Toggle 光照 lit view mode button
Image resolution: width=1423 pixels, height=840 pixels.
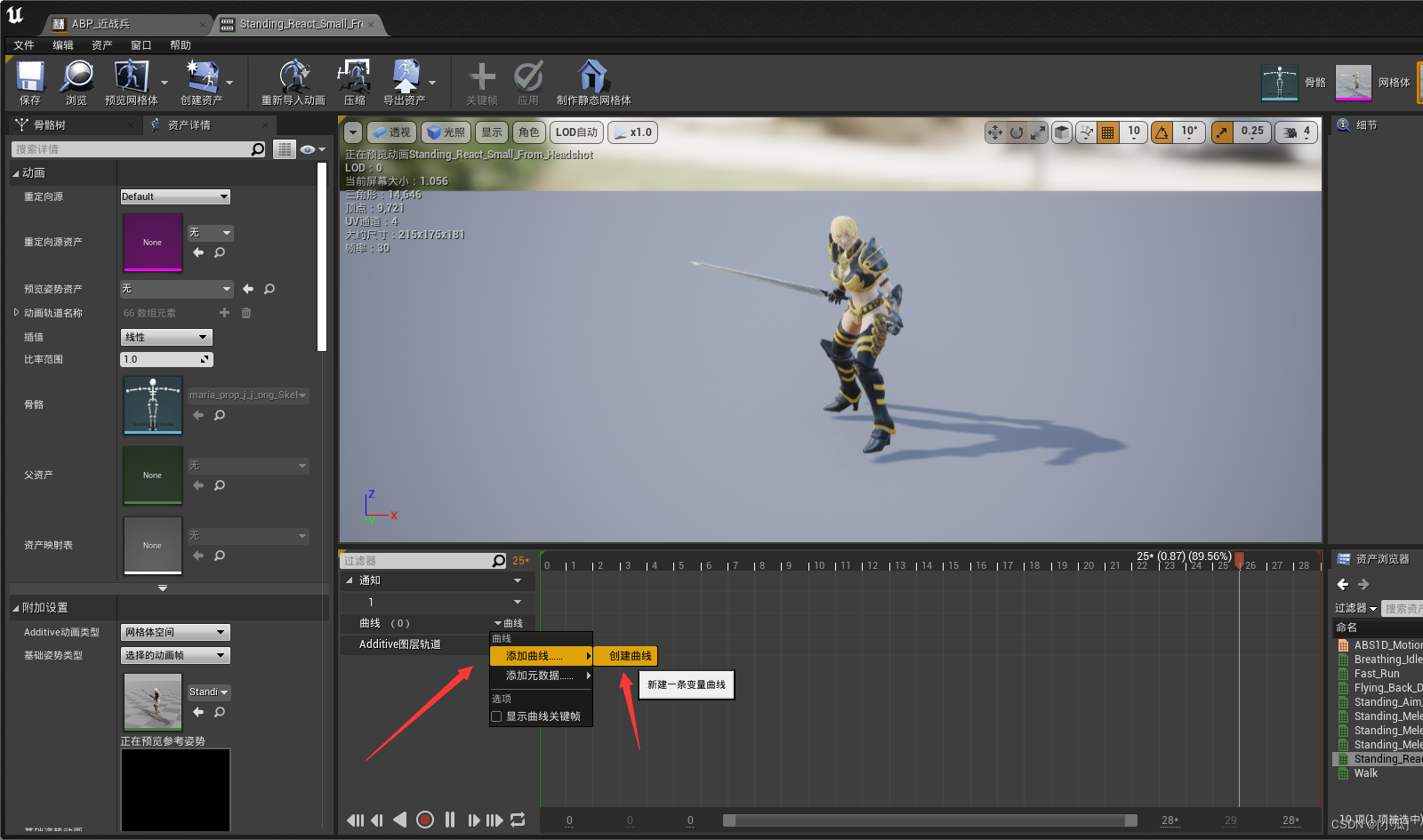446,132
